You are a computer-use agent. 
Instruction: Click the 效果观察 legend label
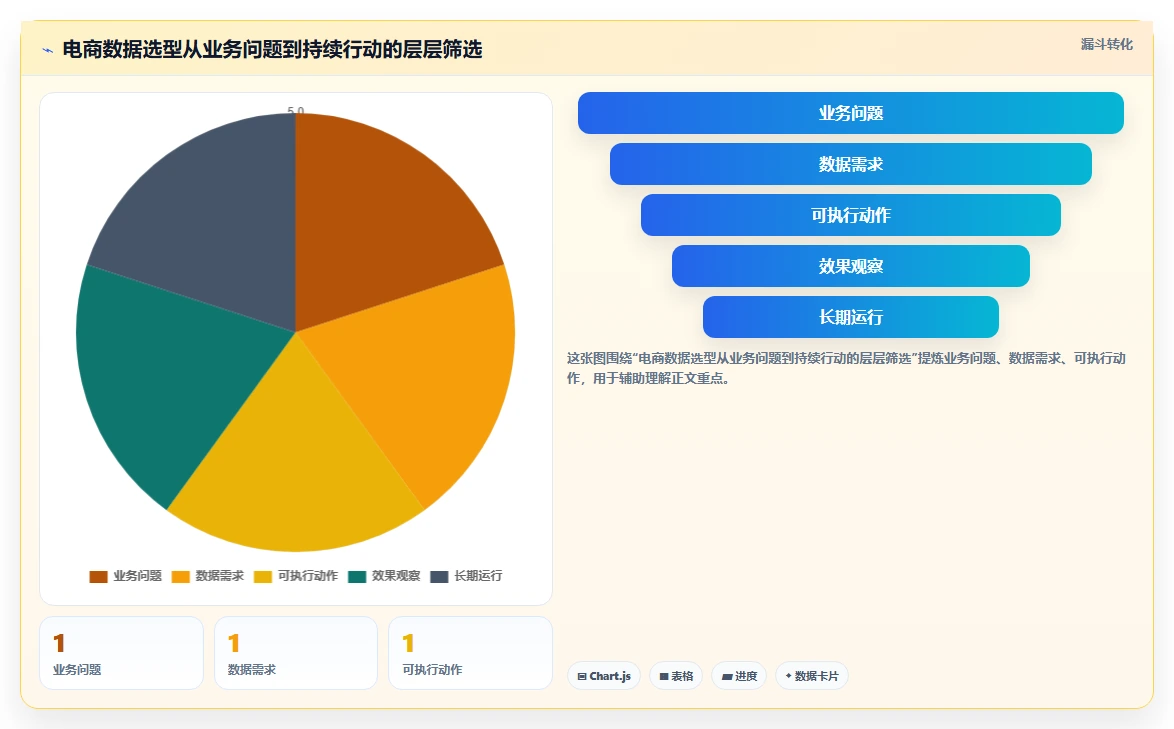pyautogui.click(x=396, y=576)
